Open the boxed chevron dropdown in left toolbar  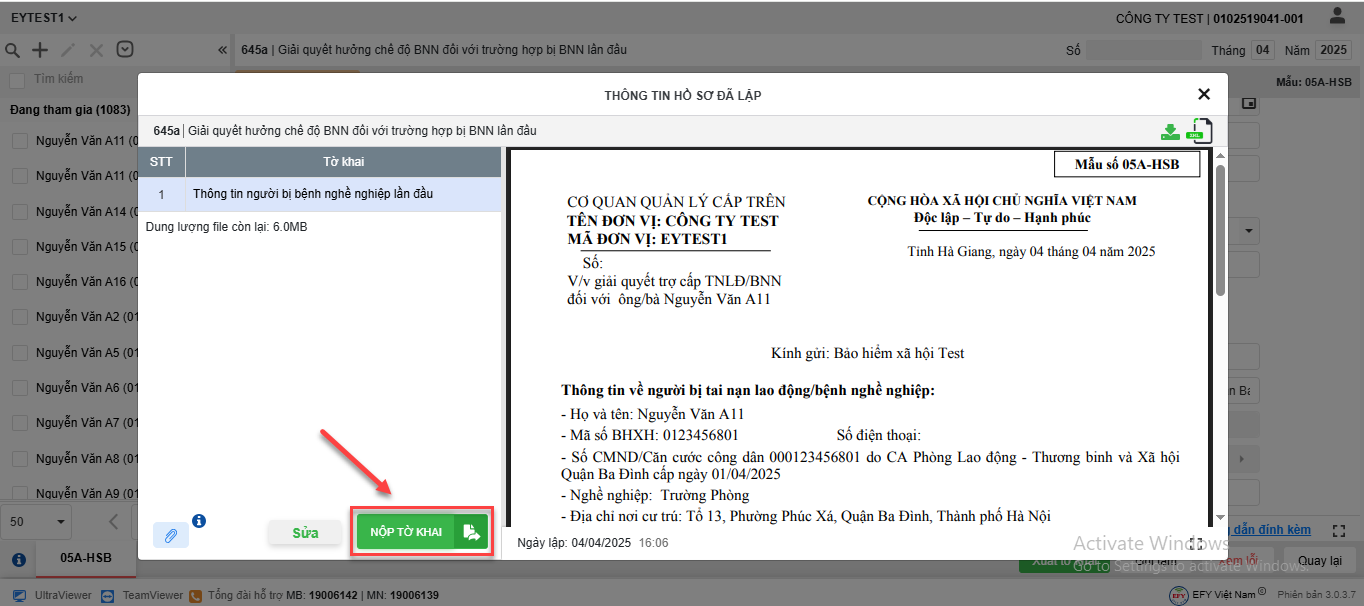125,50
